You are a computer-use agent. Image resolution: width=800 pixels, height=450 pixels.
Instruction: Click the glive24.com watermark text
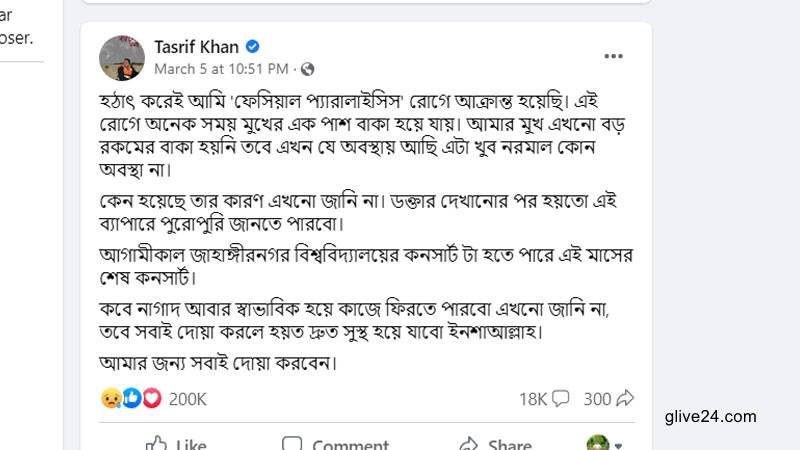click(710, 417)
